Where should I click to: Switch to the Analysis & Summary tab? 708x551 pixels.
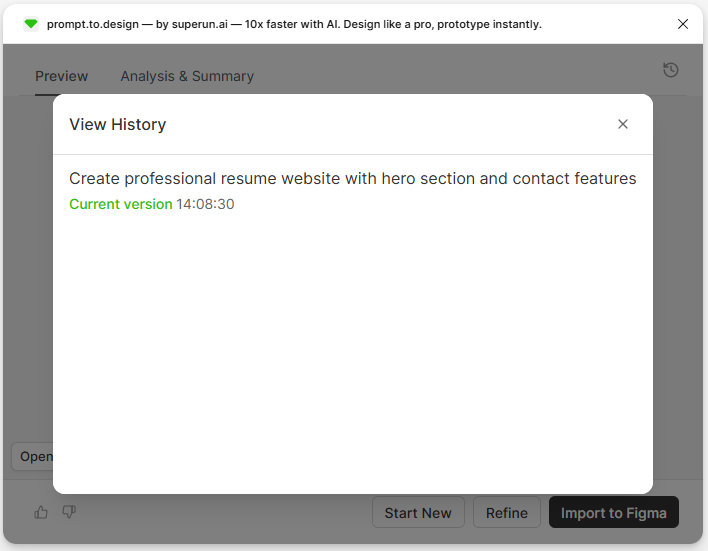187,76
